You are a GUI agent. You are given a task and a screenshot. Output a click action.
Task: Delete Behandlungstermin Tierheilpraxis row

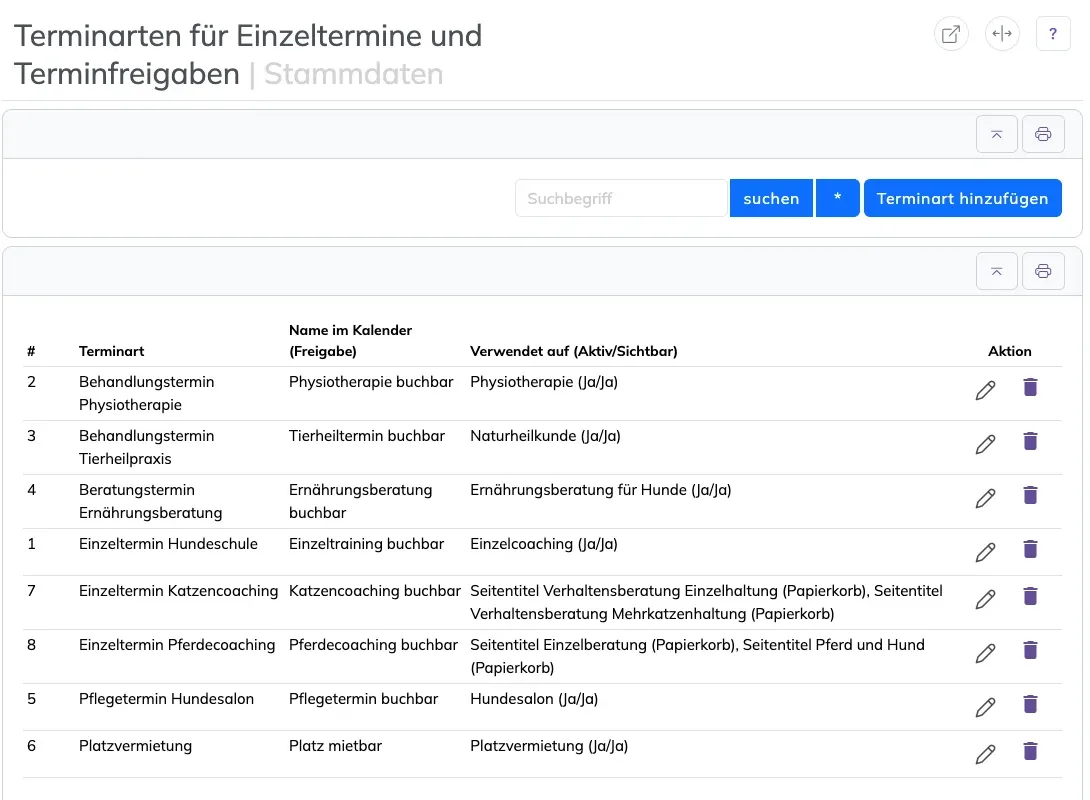tap(1030, 441)
